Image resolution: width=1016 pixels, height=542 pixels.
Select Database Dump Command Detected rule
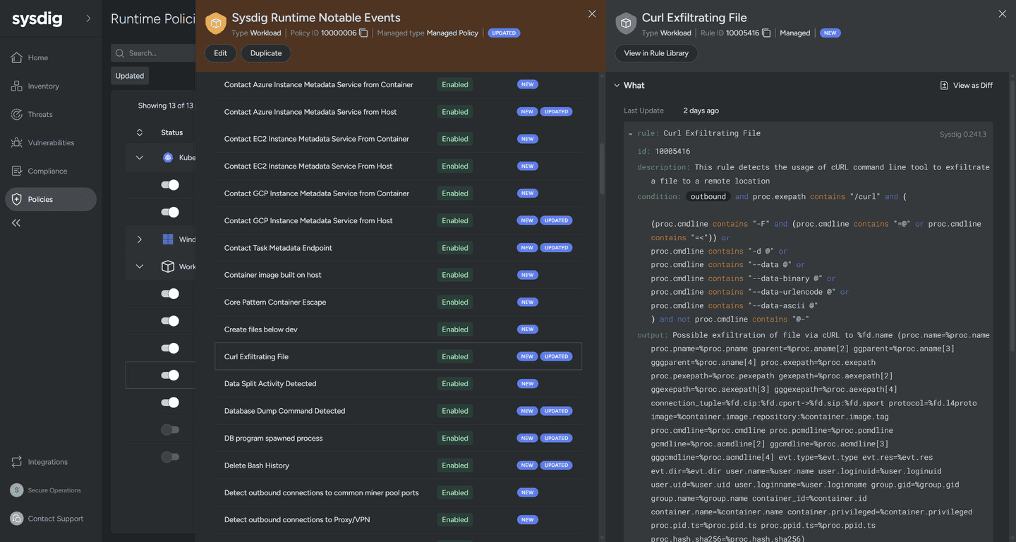[398, 411]
